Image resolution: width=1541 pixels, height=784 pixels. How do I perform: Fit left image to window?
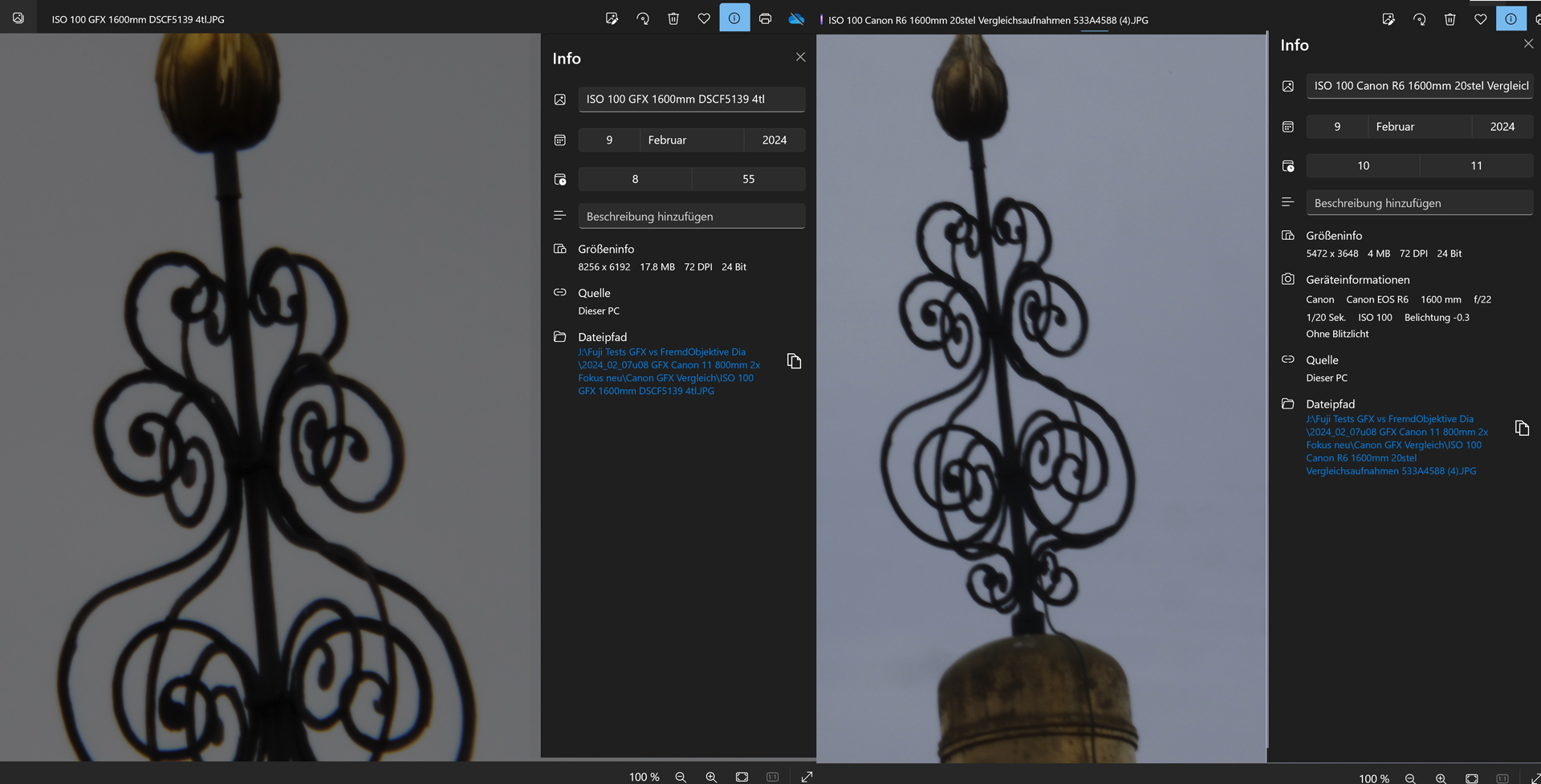pos(742,777)
